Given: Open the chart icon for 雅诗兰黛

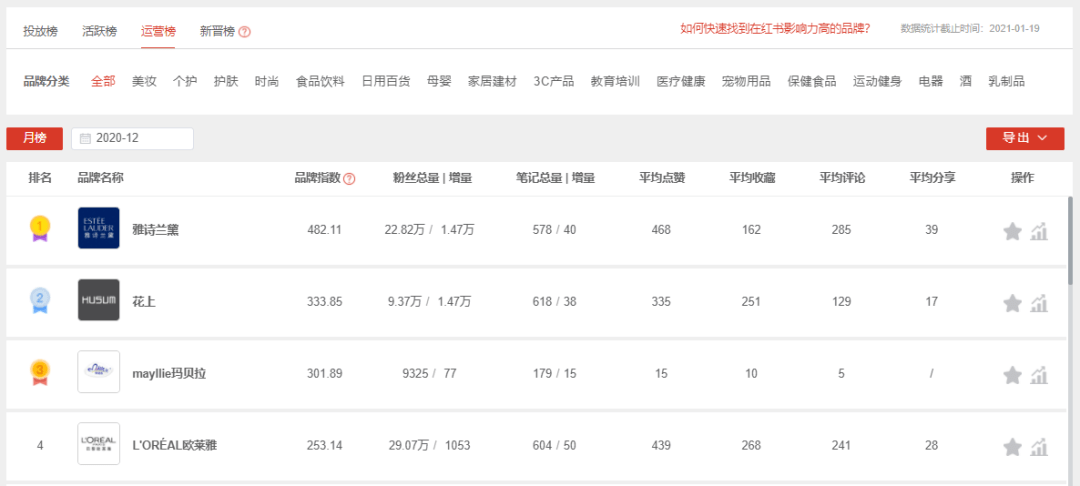Looking at the screenshot, I should click(1039, 231).
